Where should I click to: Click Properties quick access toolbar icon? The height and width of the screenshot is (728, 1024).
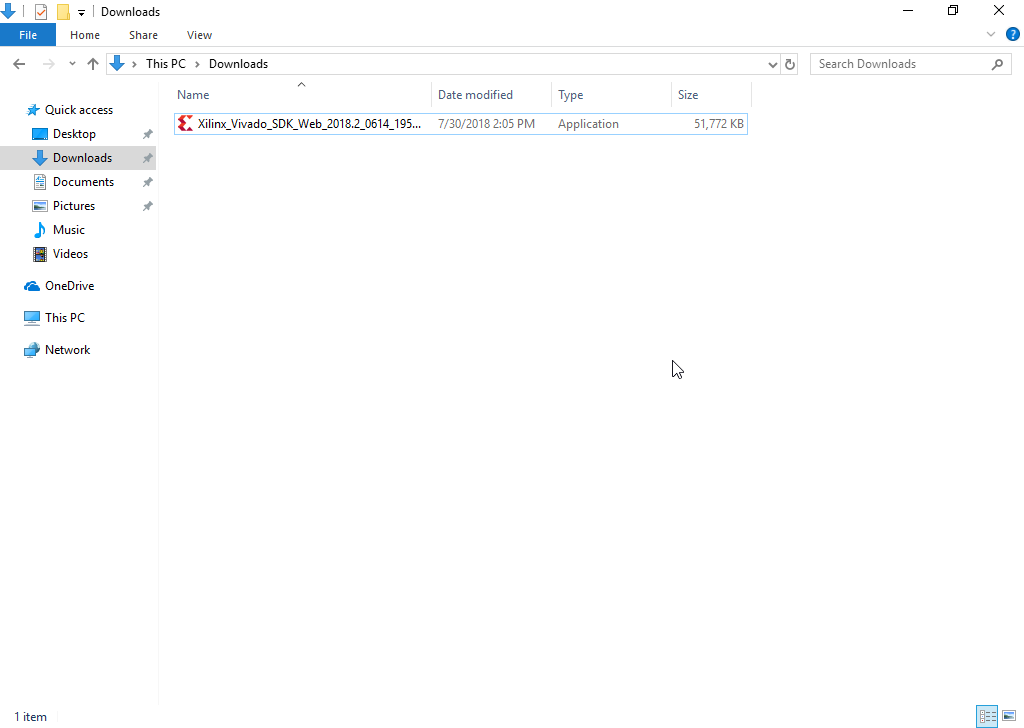tap(40, 12)
